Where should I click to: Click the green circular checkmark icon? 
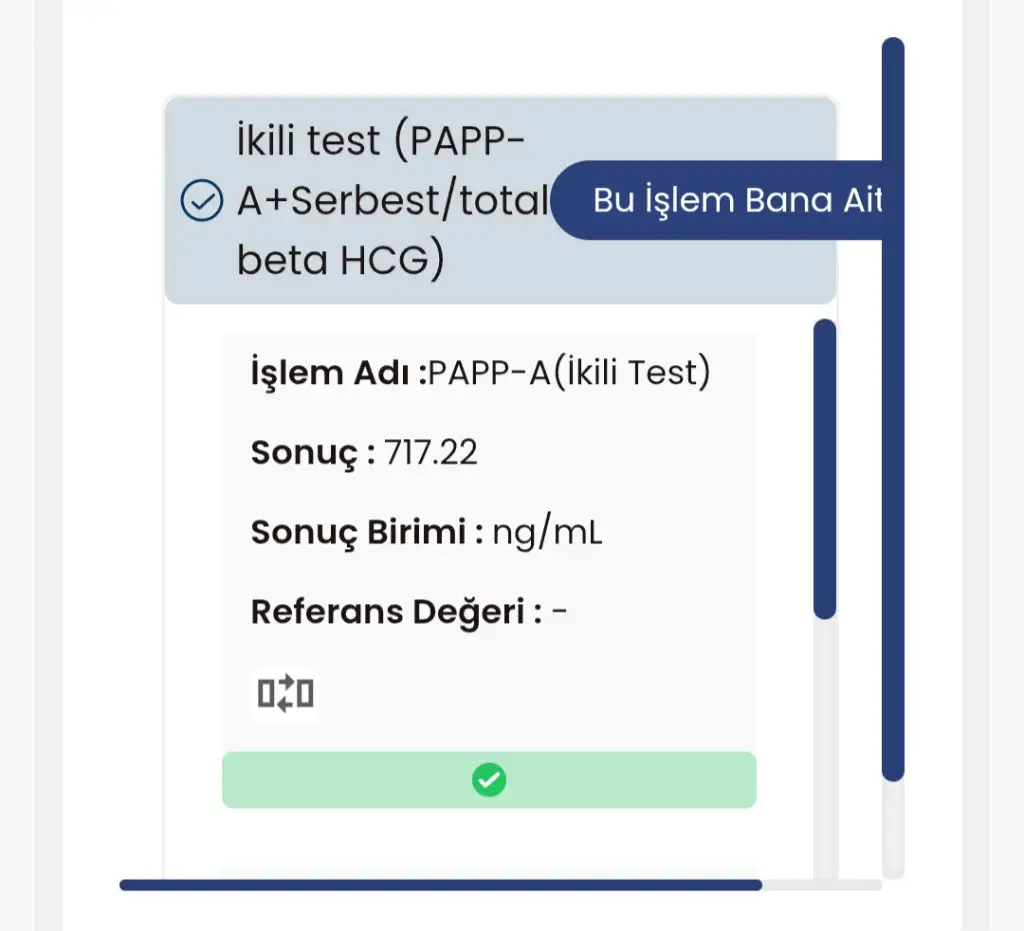(x=489, y=779)
